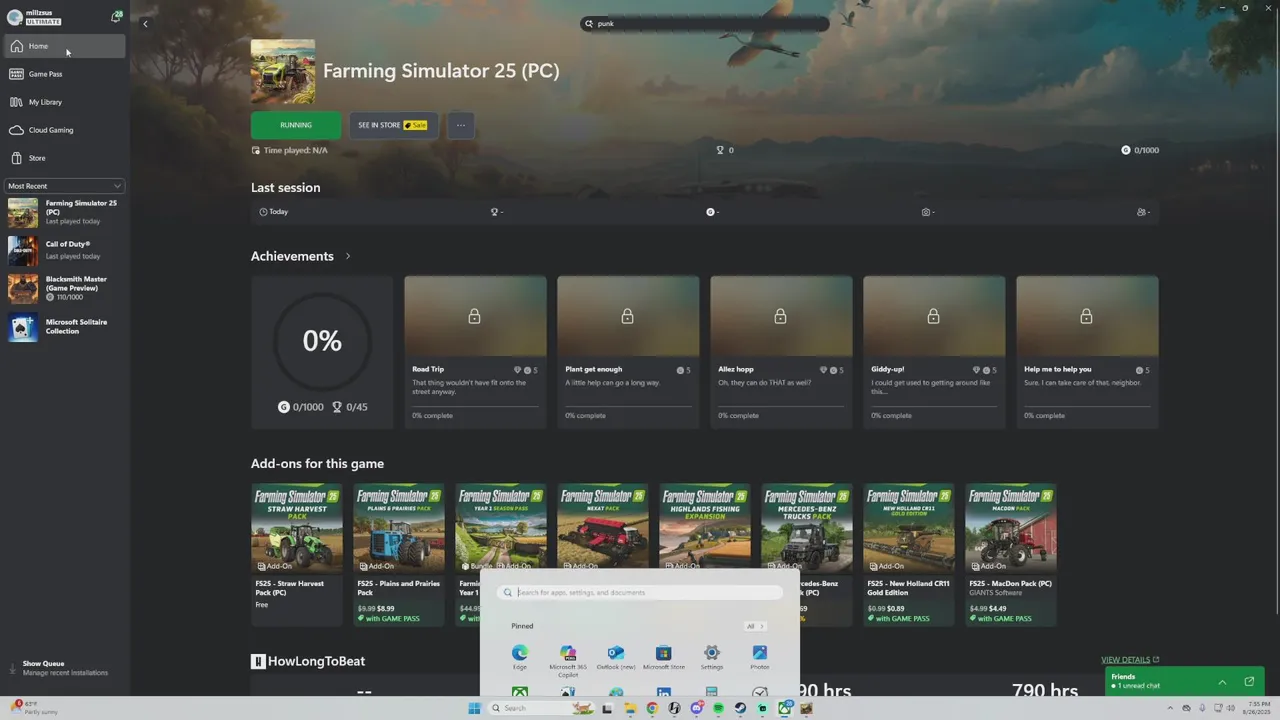The height and width of the screenshot is (720, 1280).
Task: Open Discord from the taskbar
Action: pos(697,708)
